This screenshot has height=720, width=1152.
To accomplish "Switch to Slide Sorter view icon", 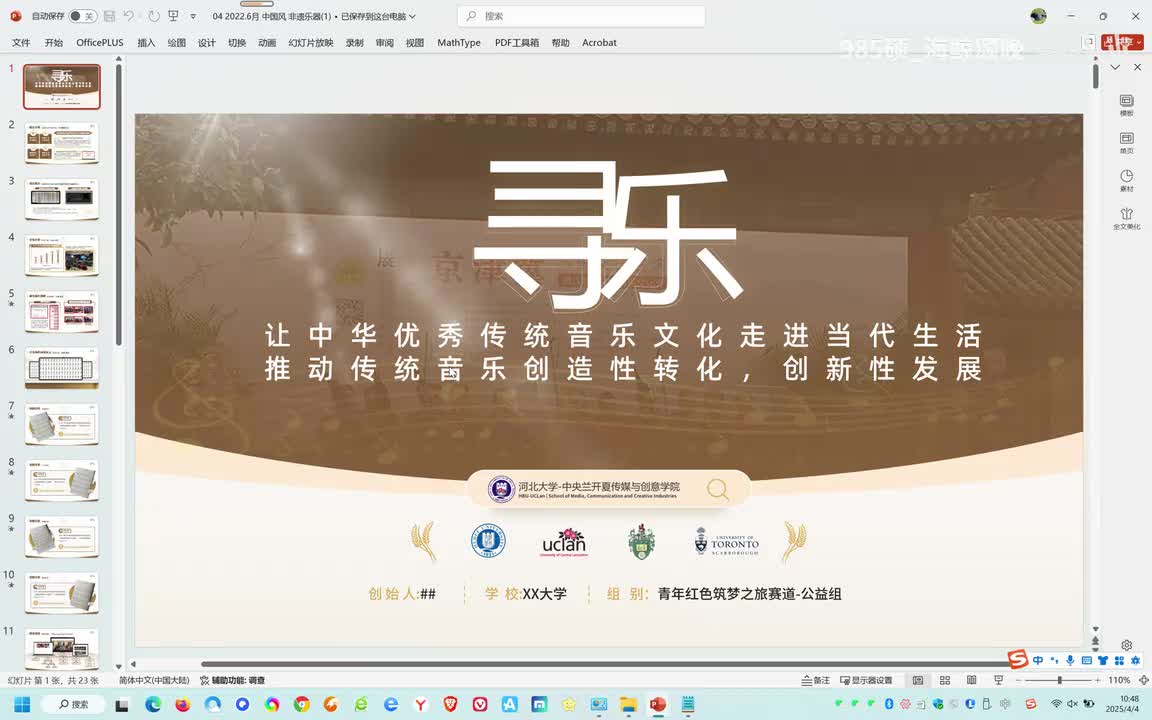I will click(945, 680).
